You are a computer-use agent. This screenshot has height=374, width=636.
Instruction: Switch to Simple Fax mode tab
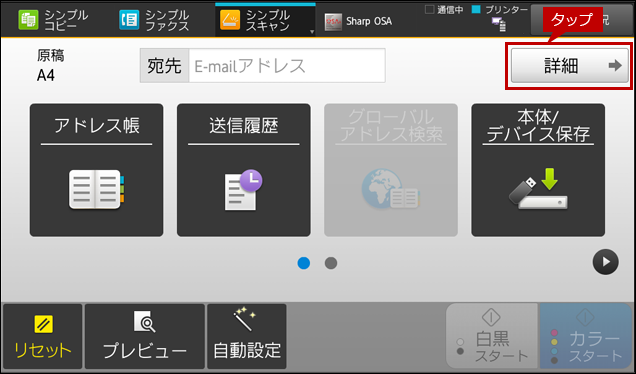click(x=155, y=20)
